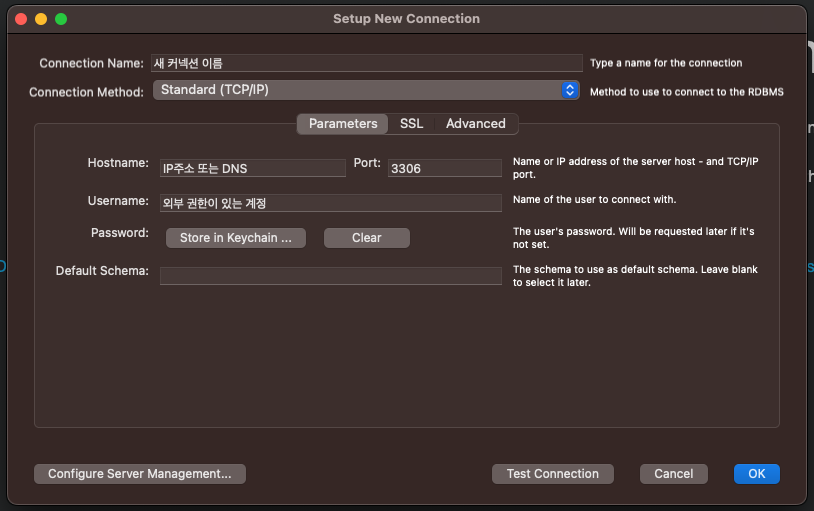Click 'Method to use to connect to the RDBMS' text
This screenshot has height=511, width=814.
pyautogui.click(x=687, y=92)
